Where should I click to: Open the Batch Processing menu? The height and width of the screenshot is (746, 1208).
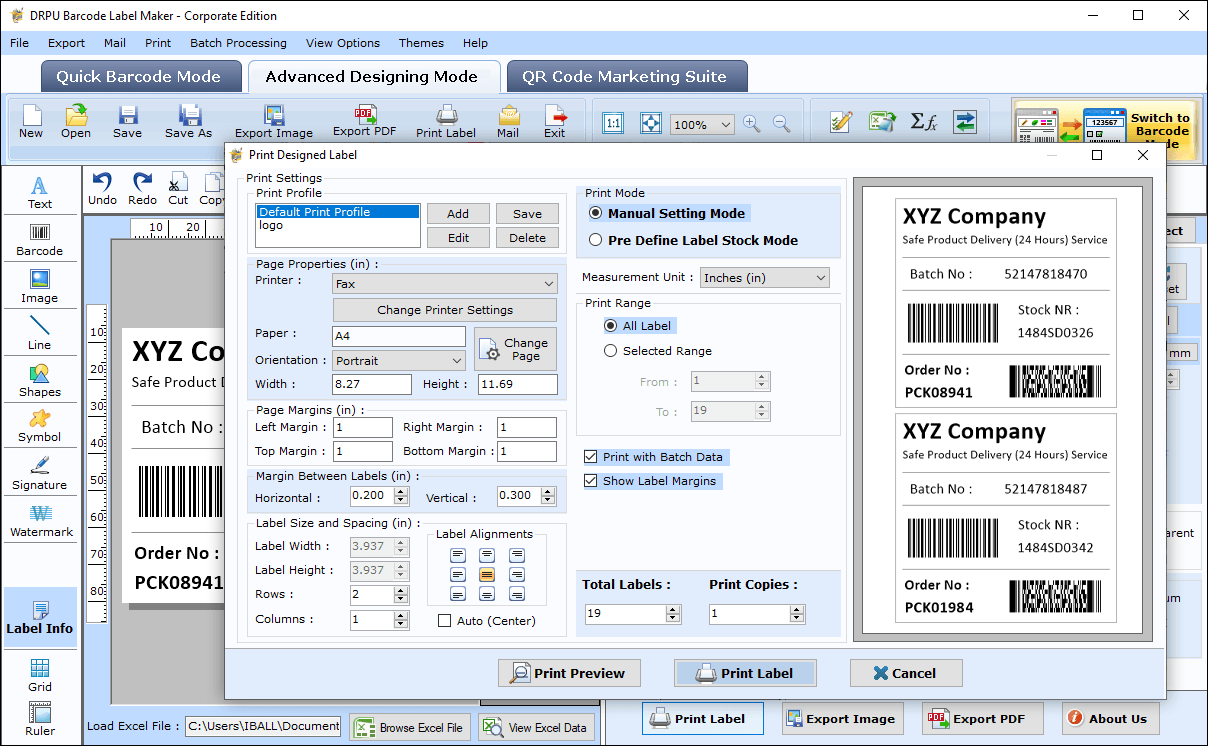coord(238,43)
